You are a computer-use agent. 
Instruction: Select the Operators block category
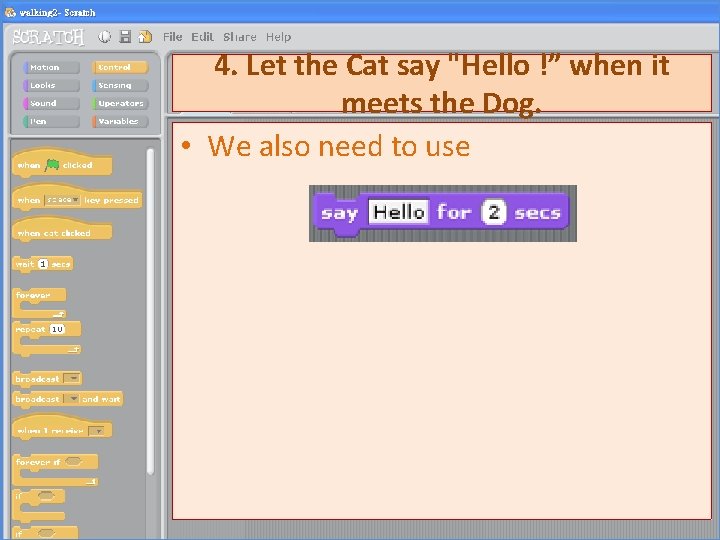click(x=120, y=103)
